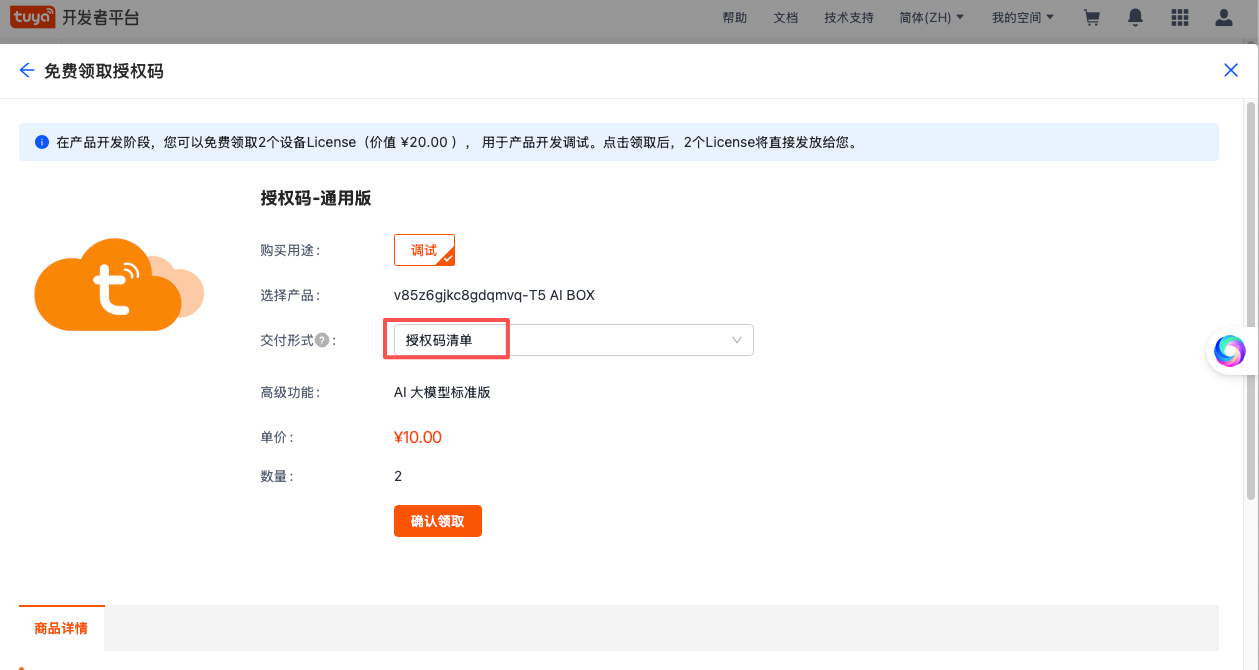Open the 授权码清单 delivery form dropdown
The height and width of the screenshot is (670, 1259).
(x=570, y=339)
